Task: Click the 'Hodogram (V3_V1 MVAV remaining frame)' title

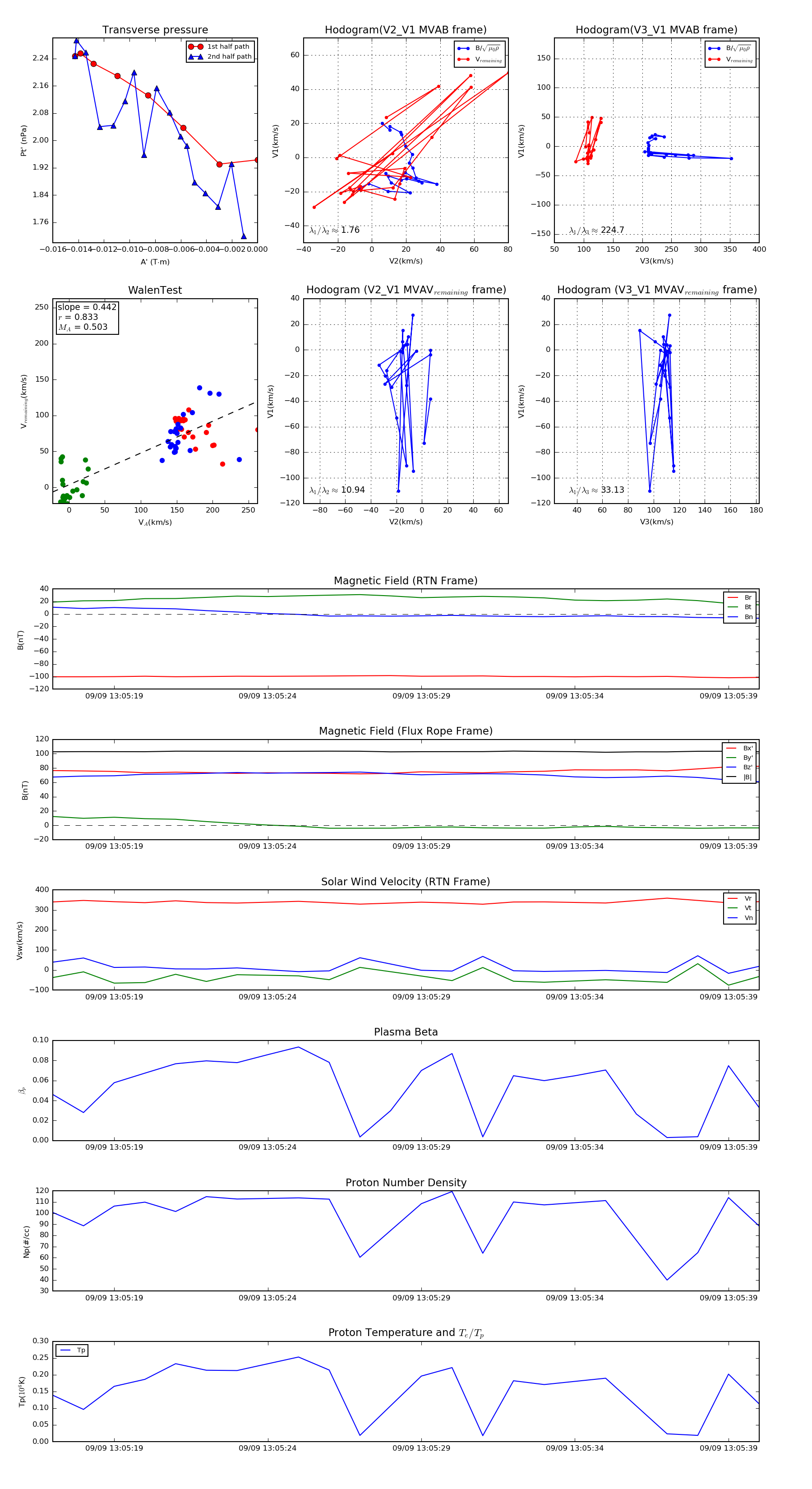Action: (656, 290)
